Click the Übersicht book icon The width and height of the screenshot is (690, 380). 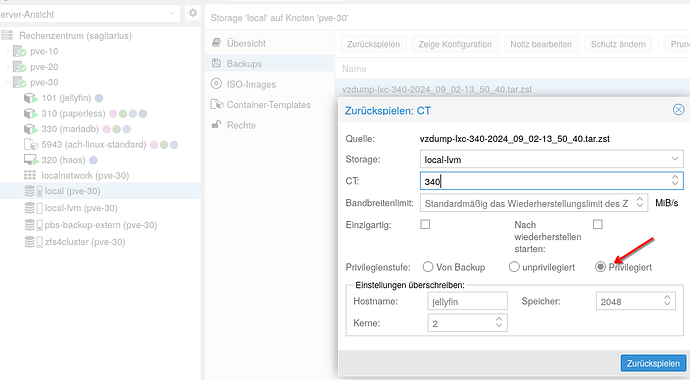(x=216, y=43)
